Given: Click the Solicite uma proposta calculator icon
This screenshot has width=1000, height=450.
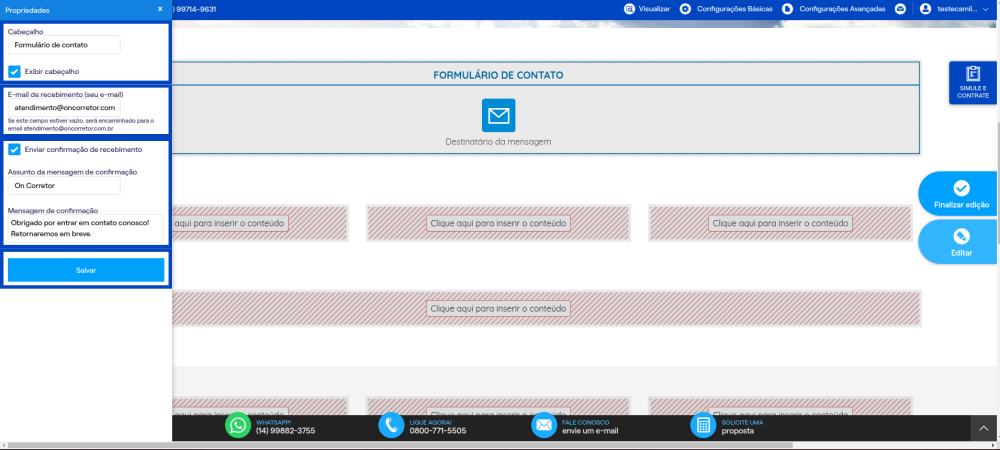Looking at the screenshot, I should tap(703, 426).
